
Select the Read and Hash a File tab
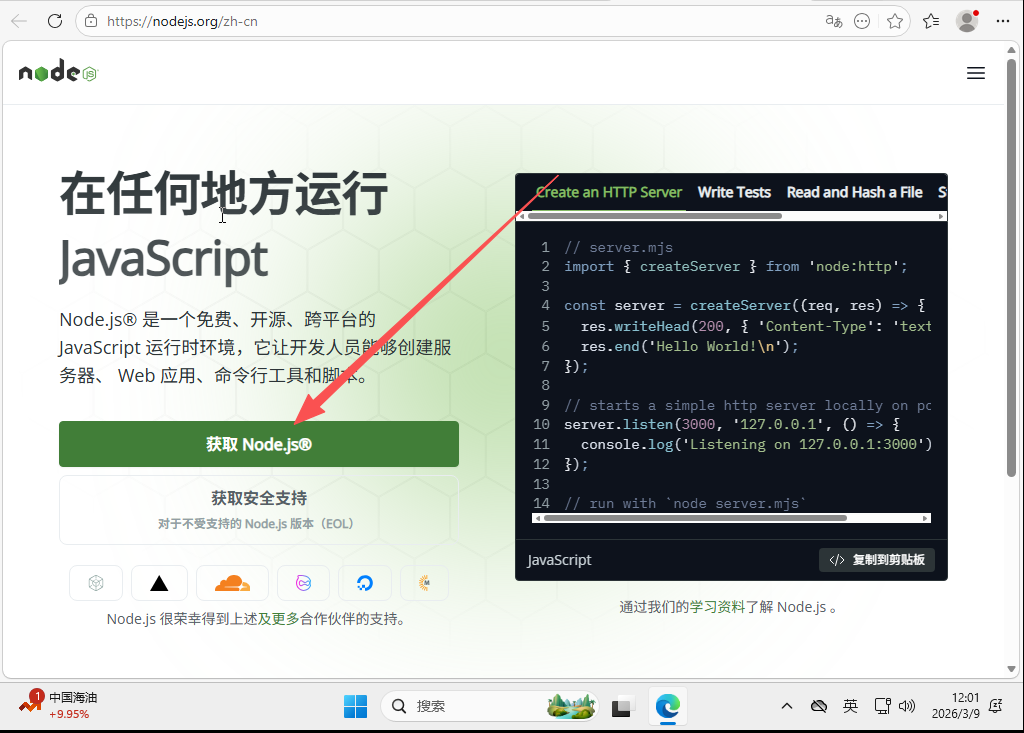(854, 192)
